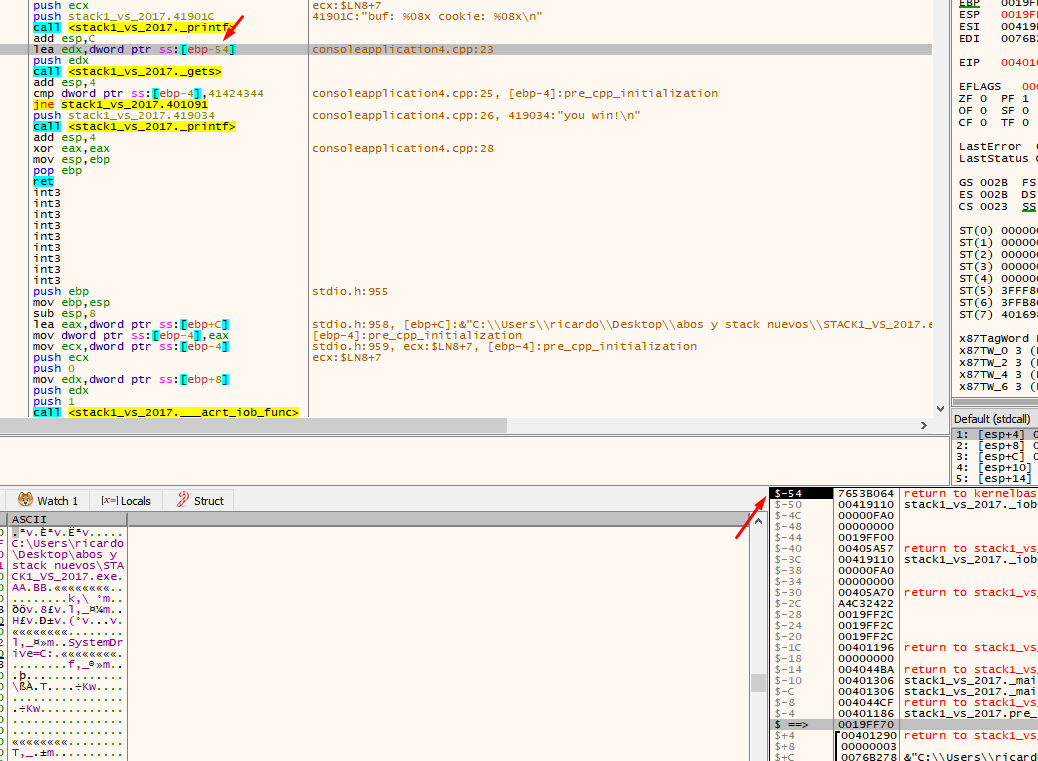The image size is (1038, 761).
Task: Toggle the PF parity flag value
Action: 1025,96
